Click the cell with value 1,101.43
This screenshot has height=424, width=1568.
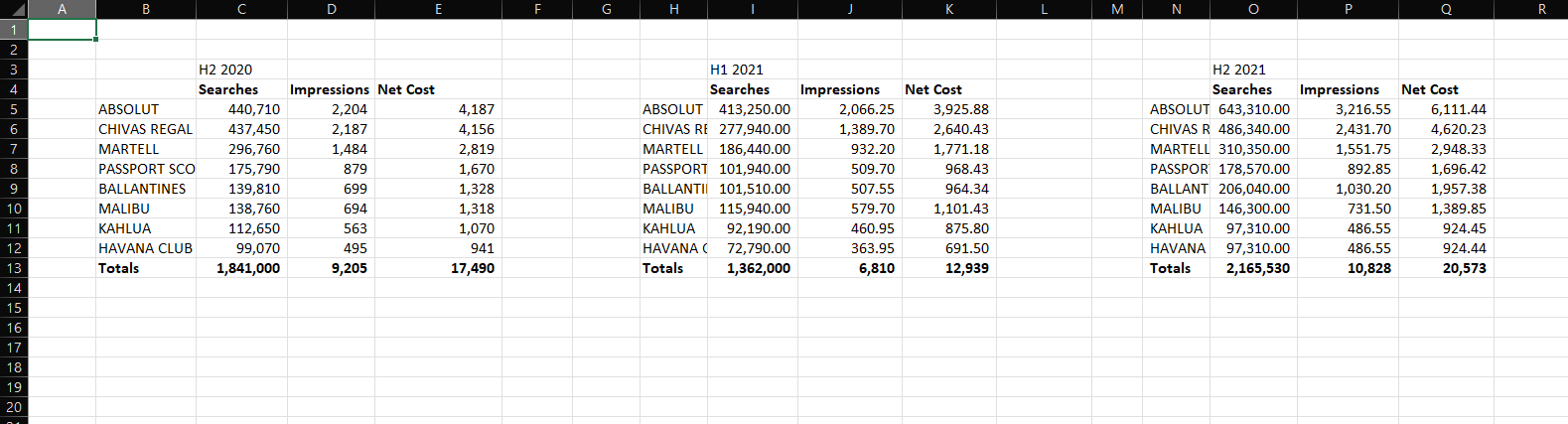click(948, 209)
